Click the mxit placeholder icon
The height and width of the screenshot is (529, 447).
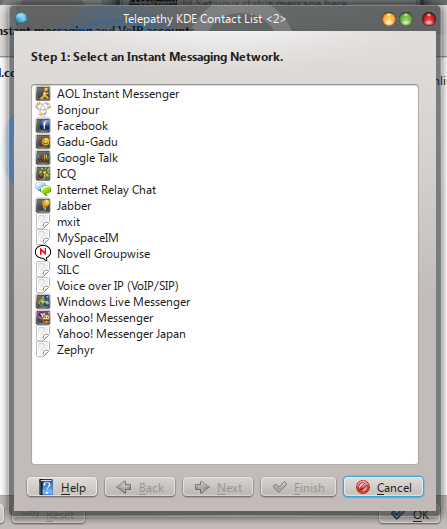point(43,222)
